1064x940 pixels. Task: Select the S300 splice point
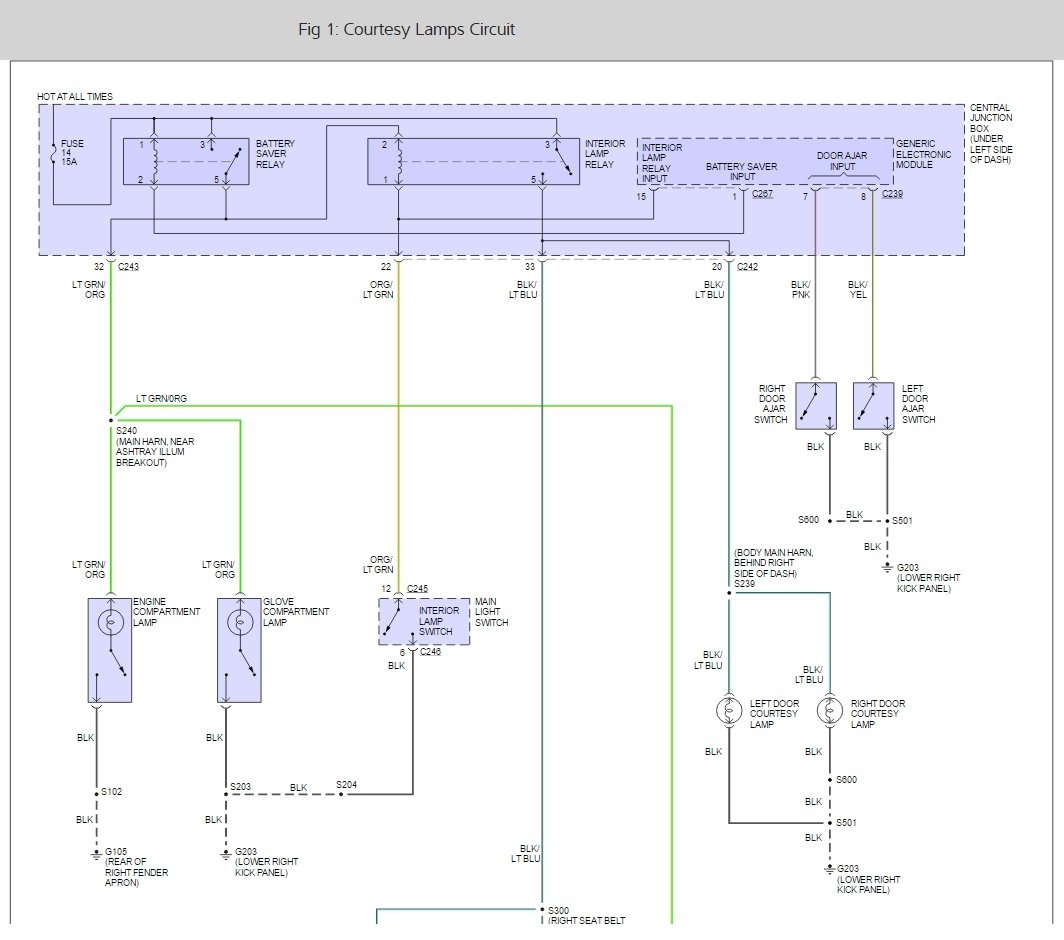click(x=541, y=909)
